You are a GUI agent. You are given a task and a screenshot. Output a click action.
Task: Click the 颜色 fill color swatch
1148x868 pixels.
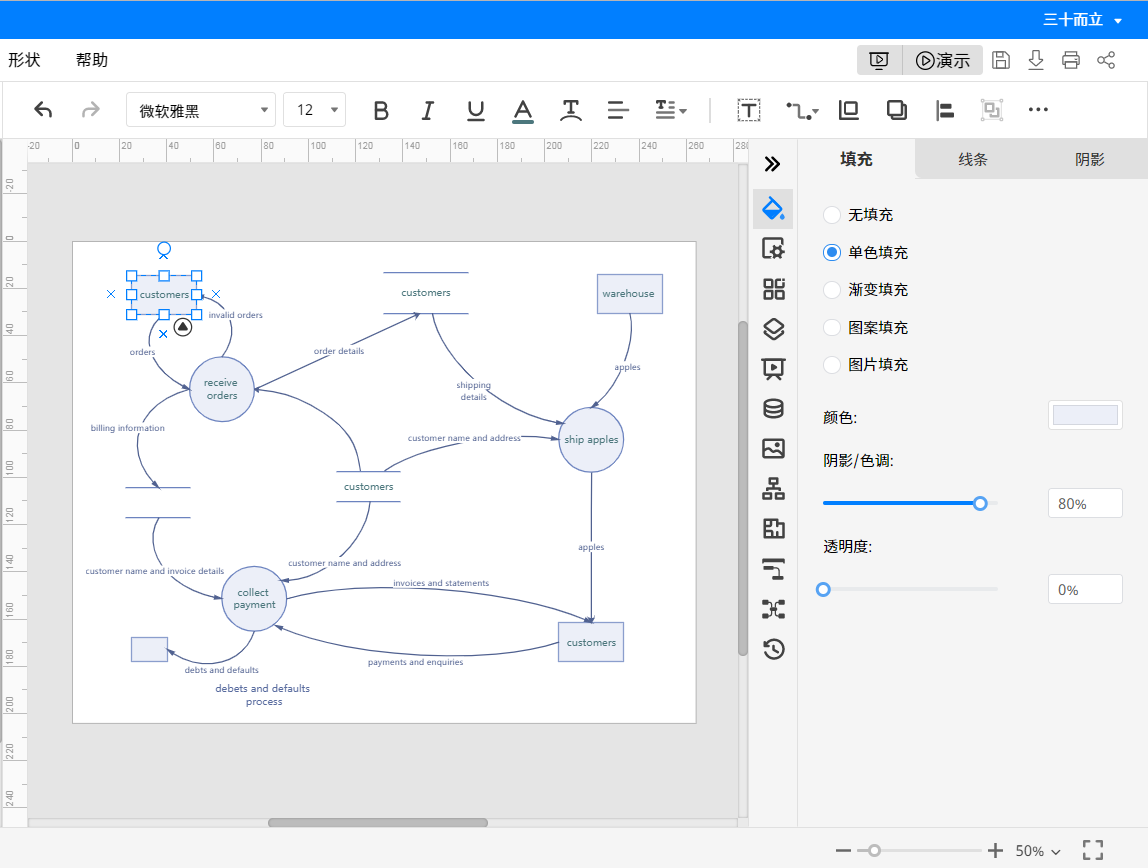pyautogui.click(x=1085, y=415)
